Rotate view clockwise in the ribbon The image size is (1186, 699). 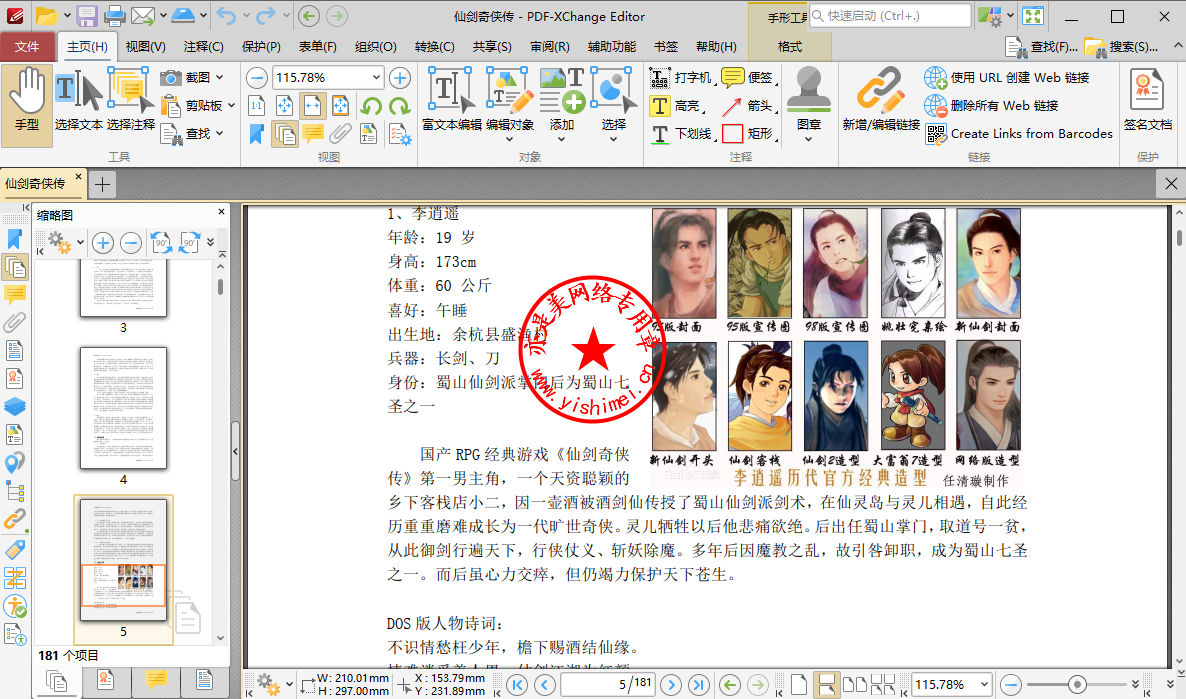[x=399, y=106]
